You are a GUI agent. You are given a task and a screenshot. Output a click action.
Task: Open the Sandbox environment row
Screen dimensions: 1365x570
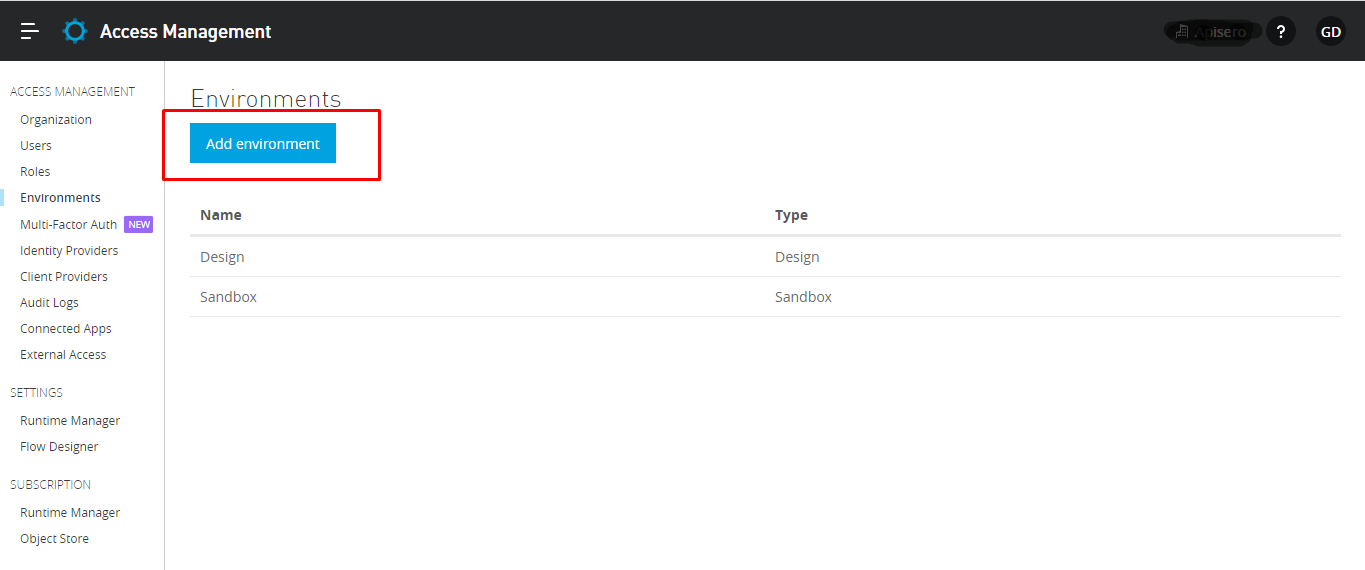228,297
